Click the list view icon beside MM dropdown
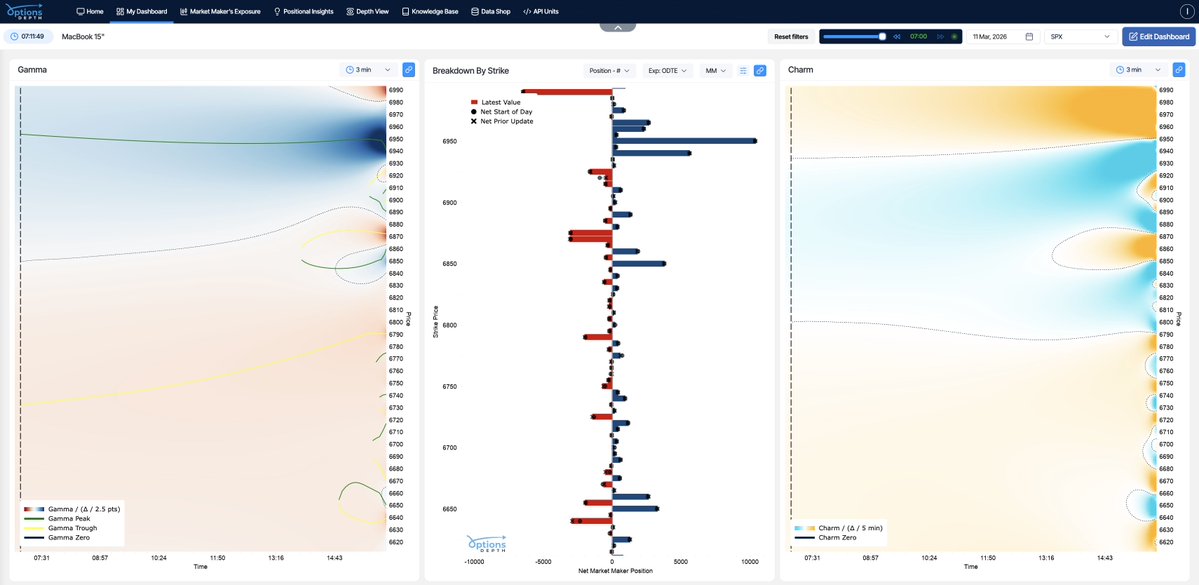This screenshot has height=585, width=1199. [x=743, y=70]
